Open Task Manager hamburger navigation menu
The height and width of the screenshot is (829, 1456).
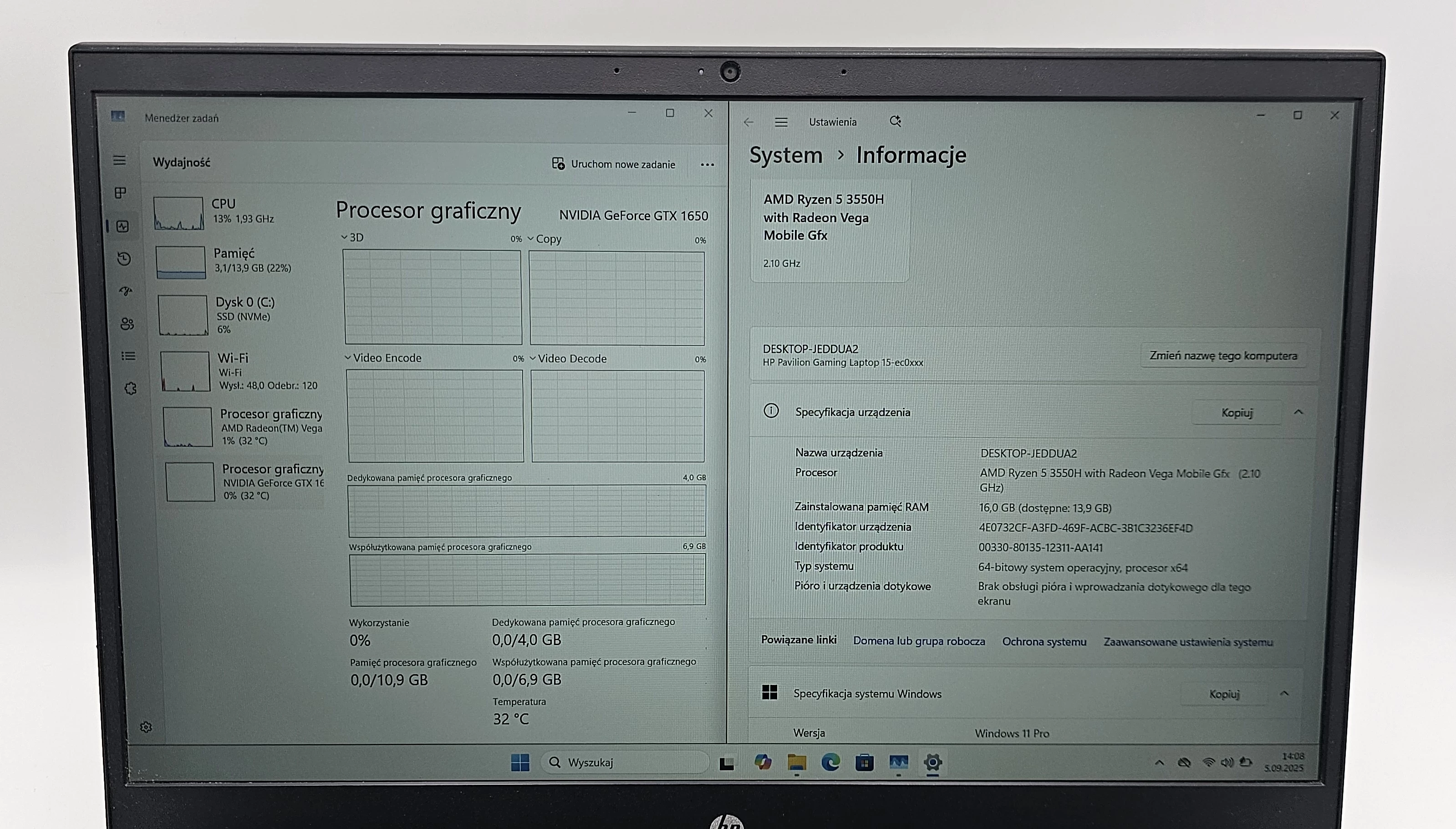119,161
